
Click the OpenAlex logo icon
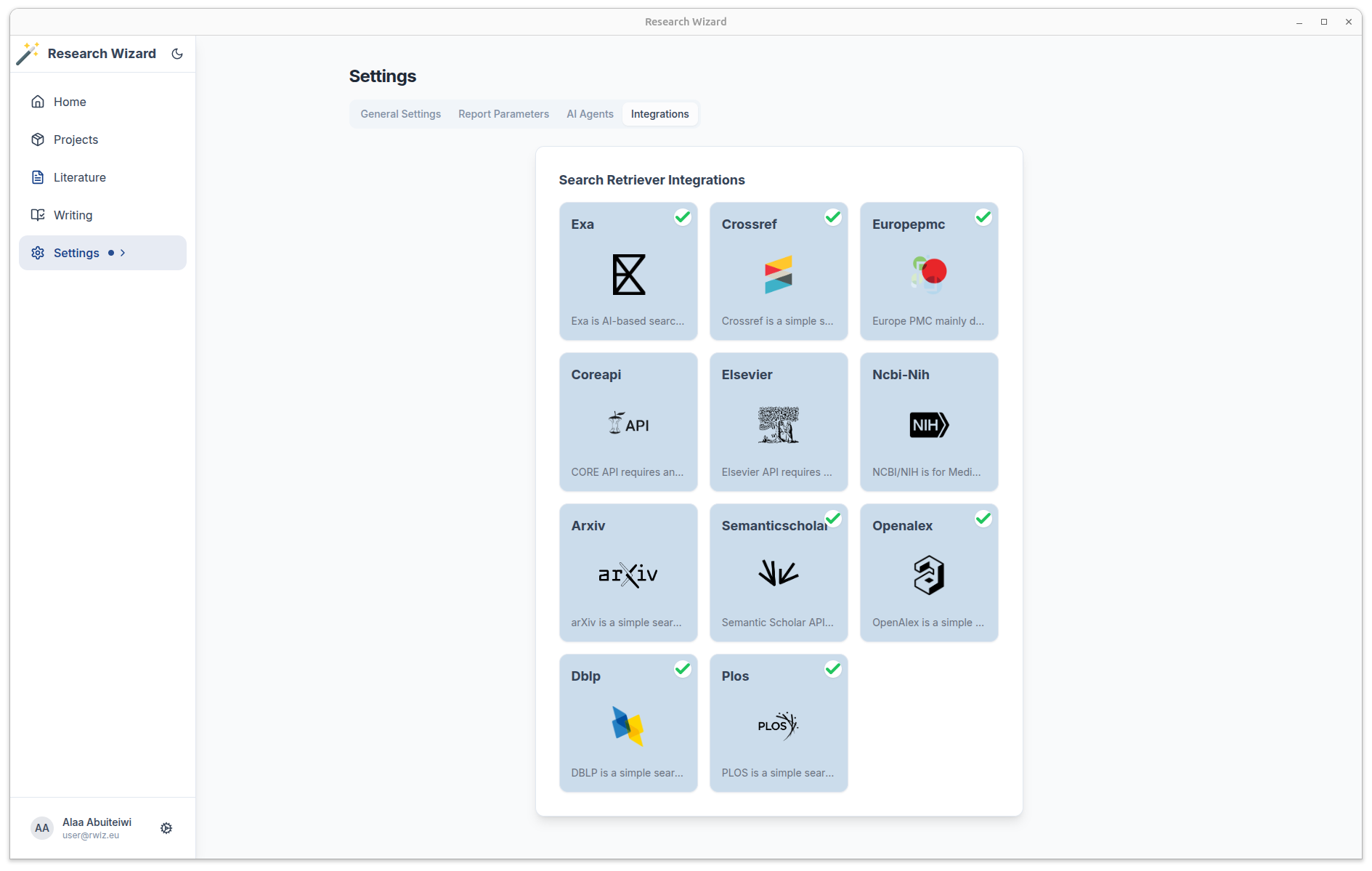[x=928, y=575]
